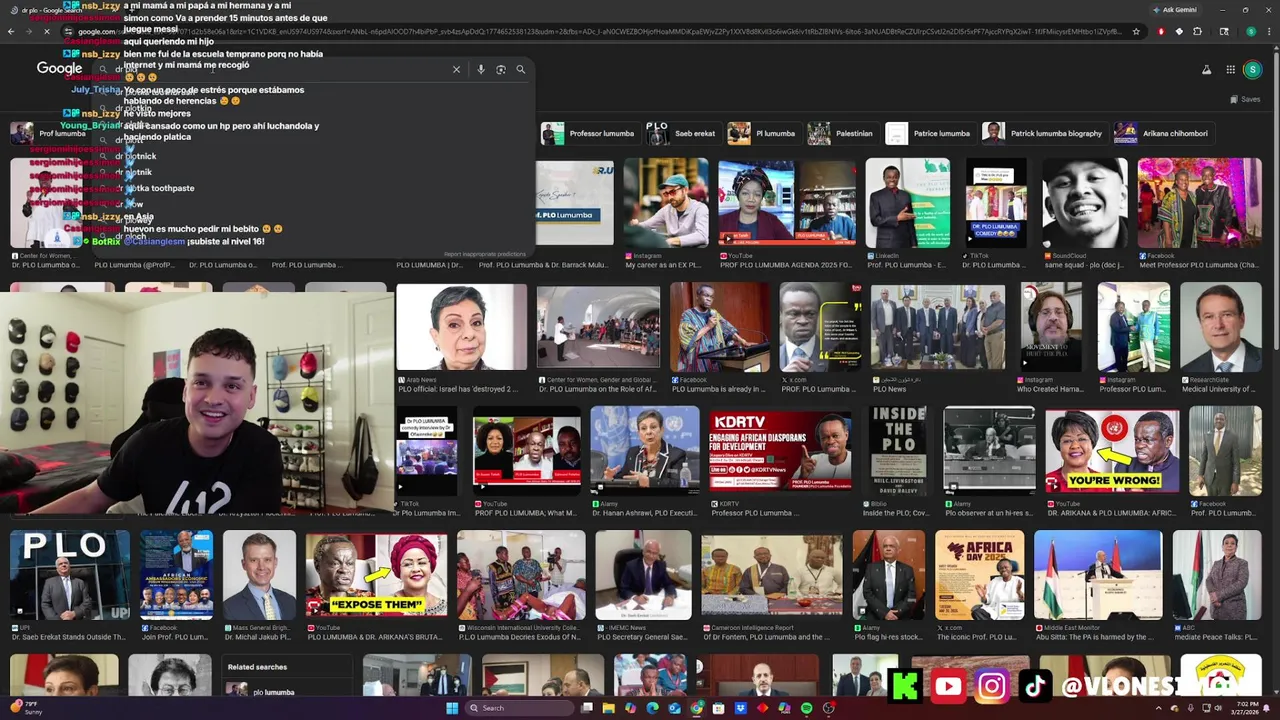The image size is (1280, 720).
Task: Clear the Google search box
Action: coord(456,69)
